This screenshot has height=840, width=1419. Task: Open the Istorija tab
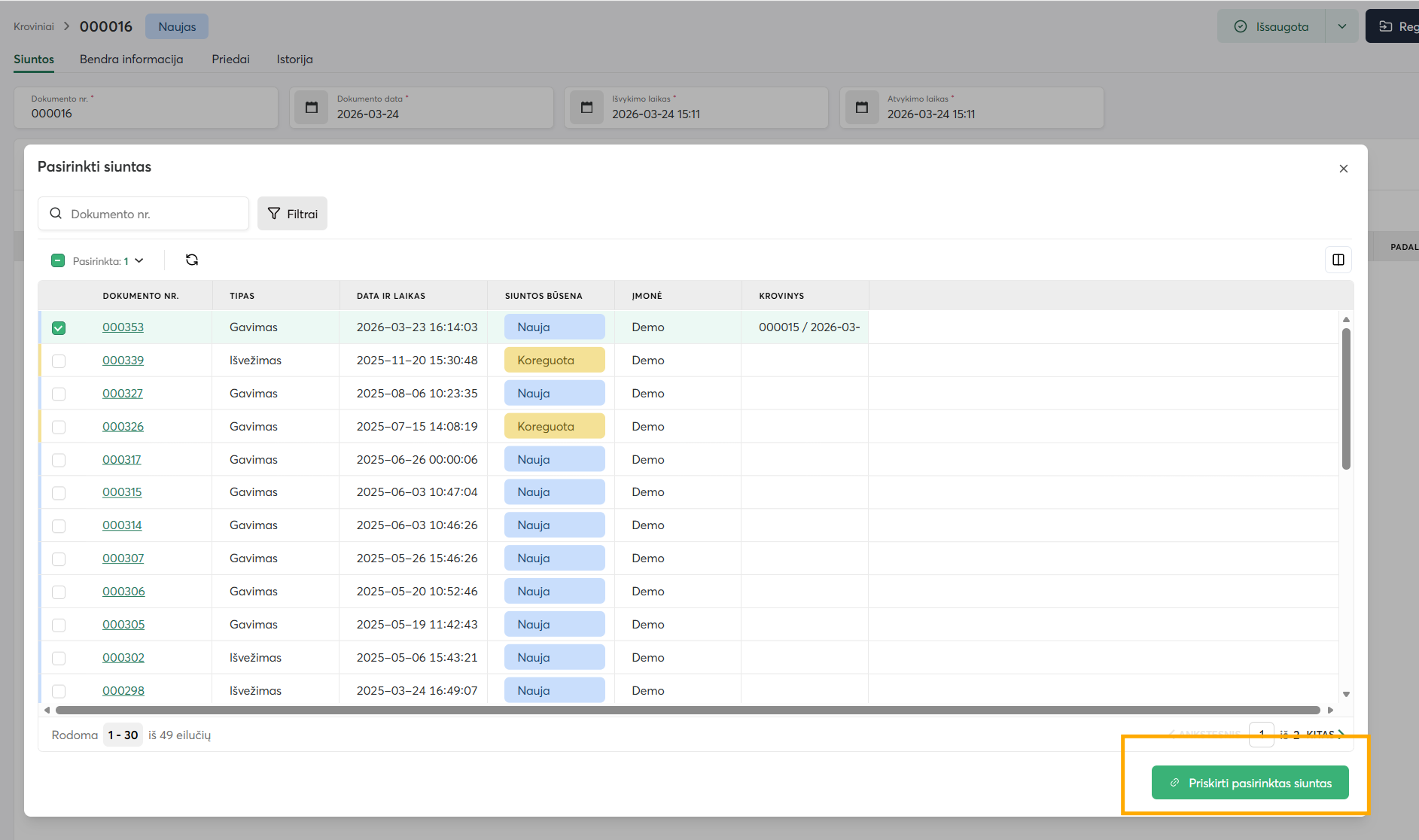pyautogui.click(x=294, y=59)
